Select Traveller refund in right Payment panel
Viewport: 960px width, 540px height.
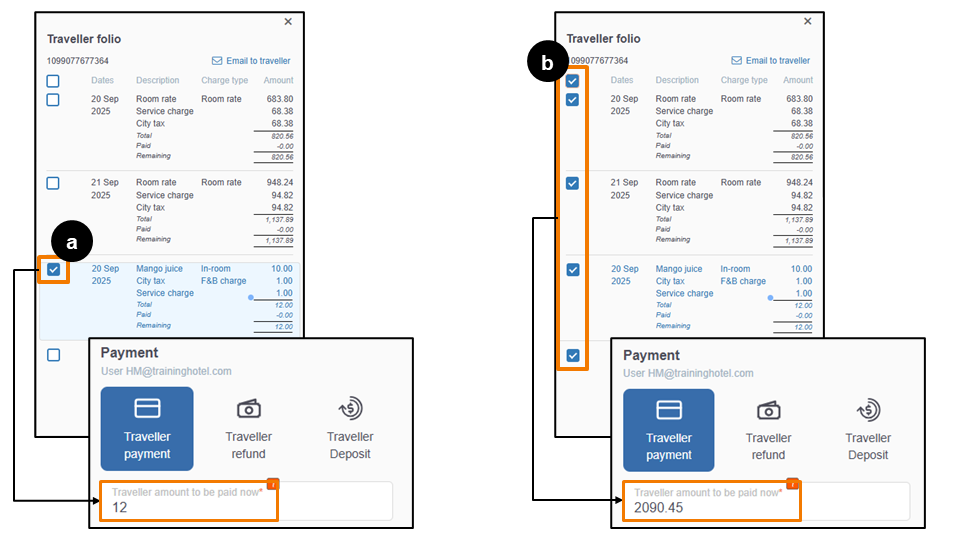pos(768,430)
